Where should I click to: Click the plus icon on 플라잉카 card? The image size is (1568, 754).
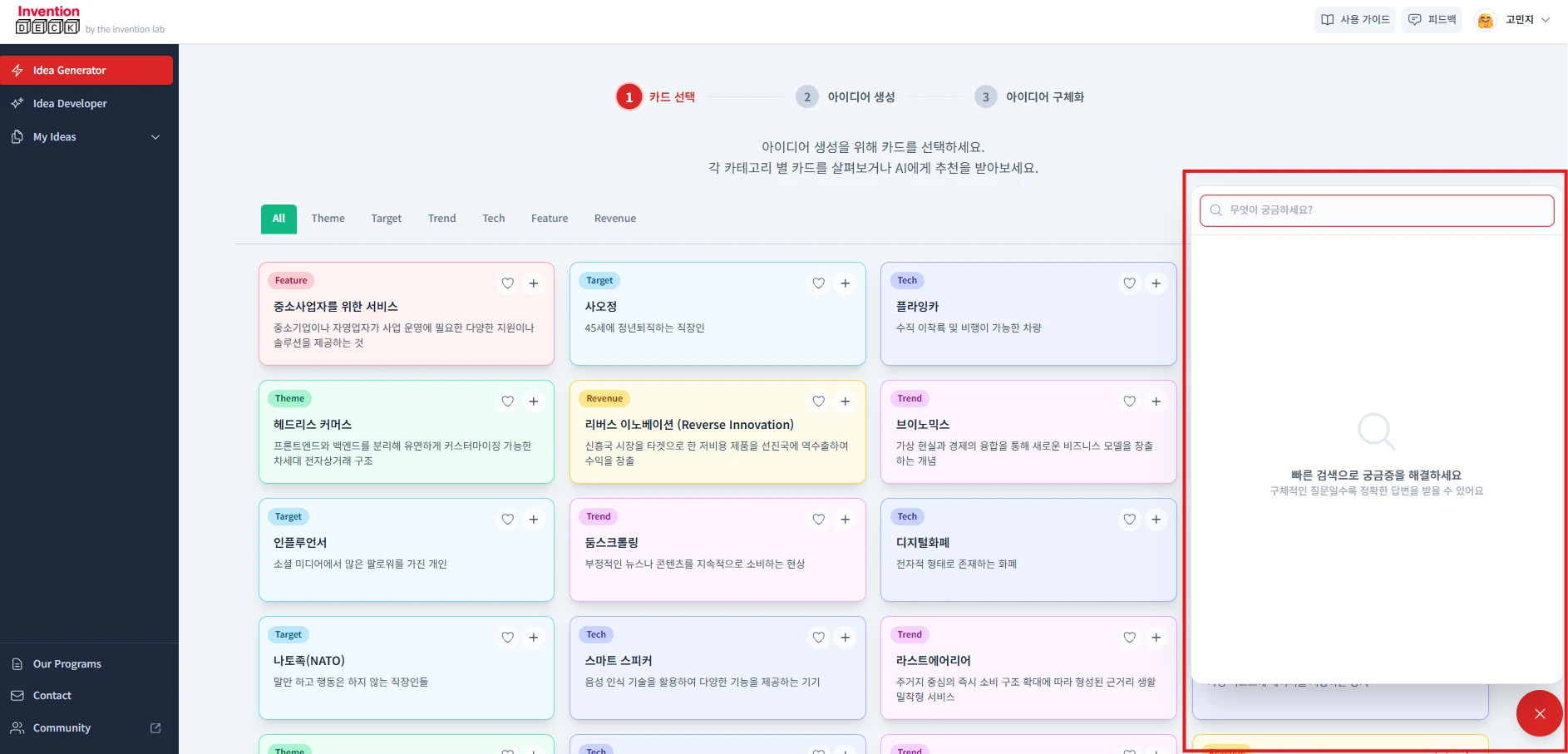pos(1156,283)
